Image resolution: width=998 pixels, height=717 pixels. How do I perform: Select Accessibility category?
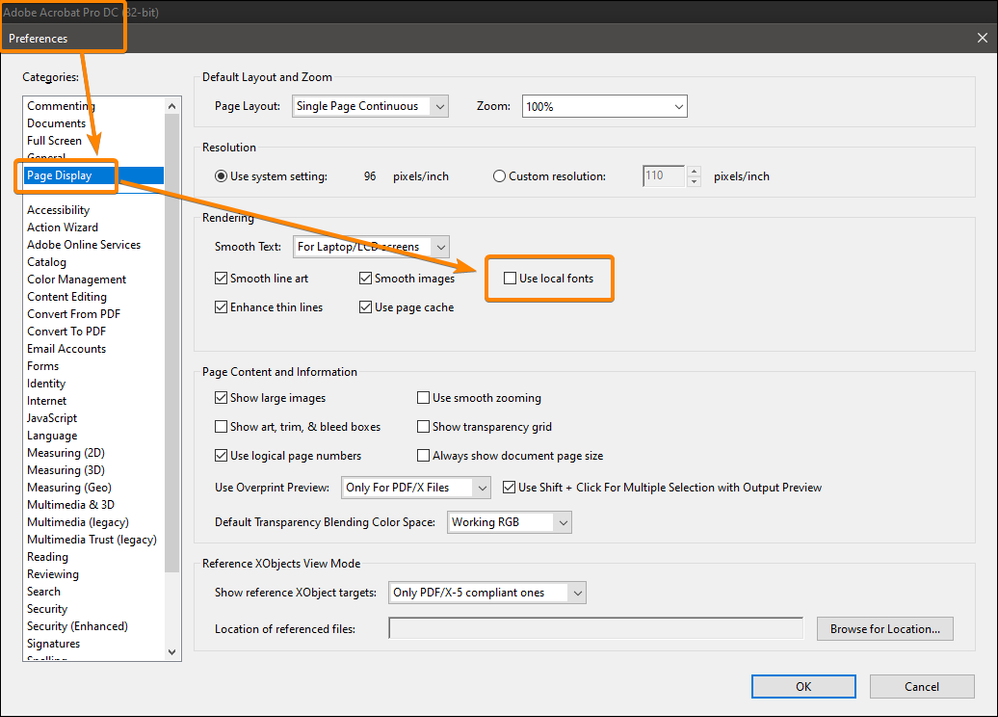coord(58,210)
